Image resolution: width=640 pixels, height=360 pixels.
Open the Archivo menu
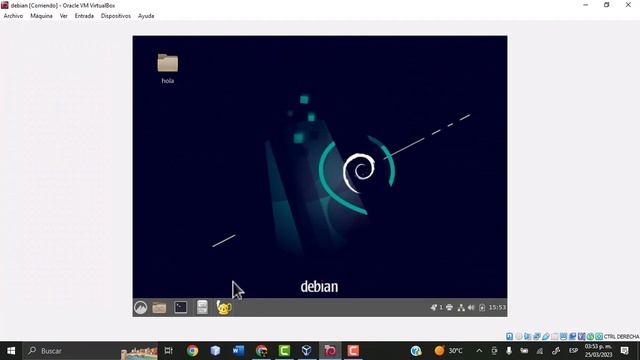tap(13, 16)
